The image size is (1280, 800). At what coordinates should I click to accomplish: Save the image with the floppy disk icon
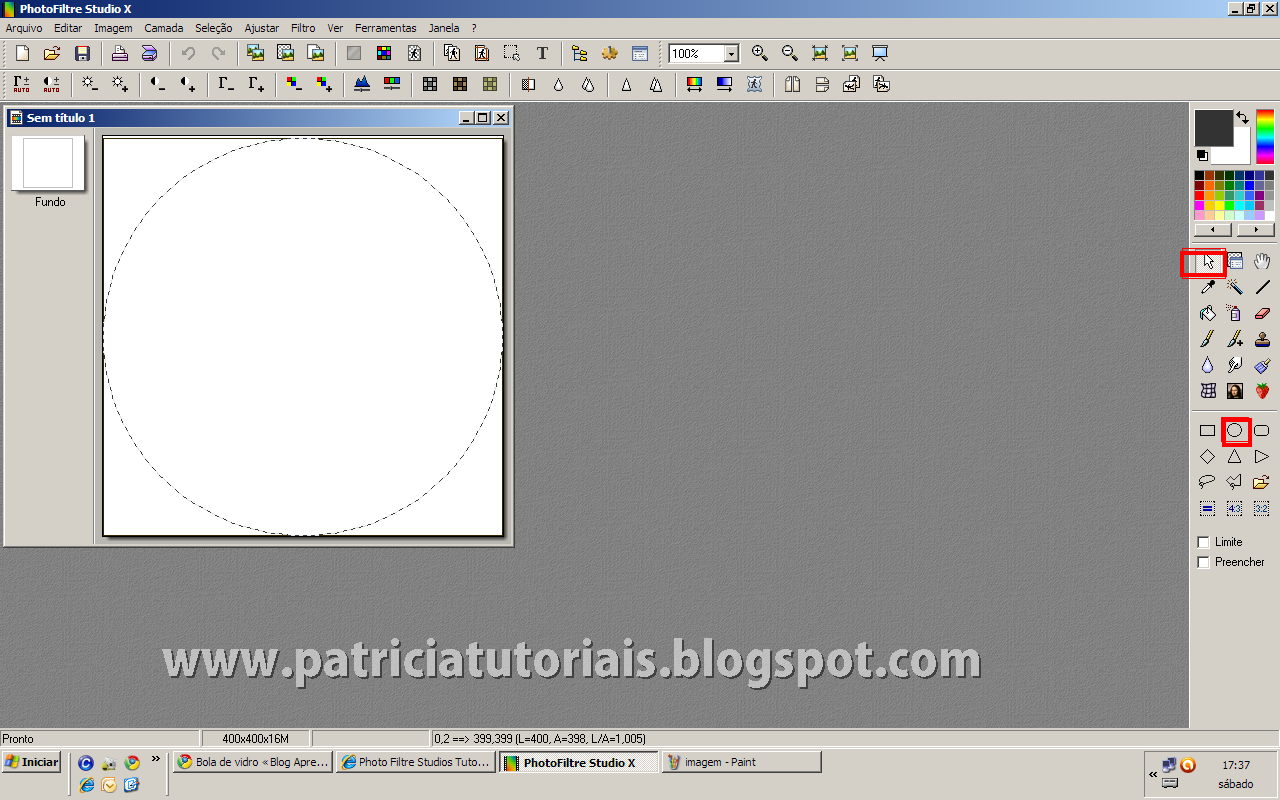click(x=82, y=53)
